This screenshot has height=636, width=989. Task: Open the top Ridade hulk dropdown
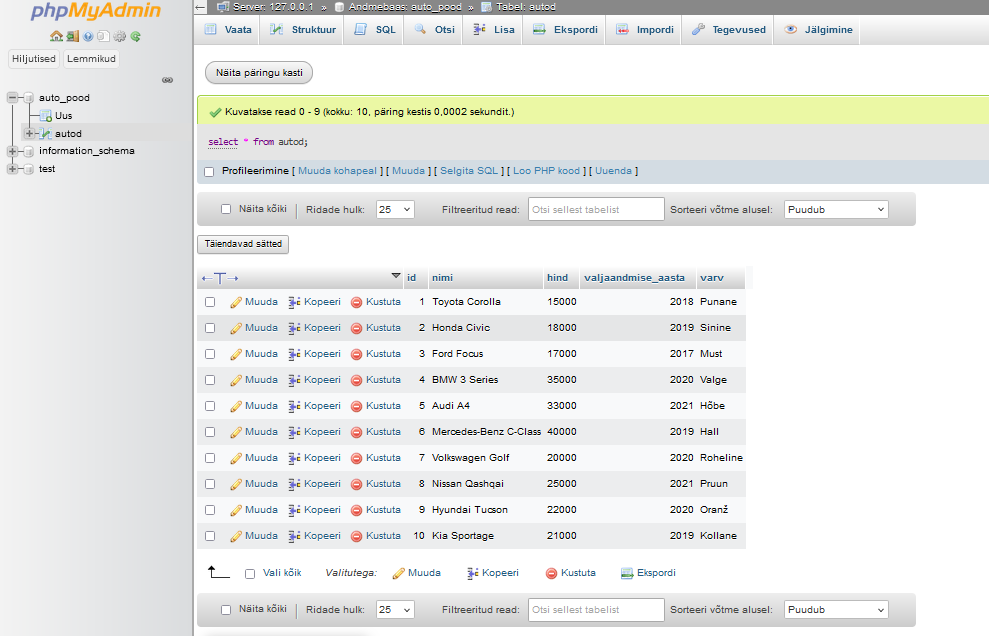coord(395,210)
